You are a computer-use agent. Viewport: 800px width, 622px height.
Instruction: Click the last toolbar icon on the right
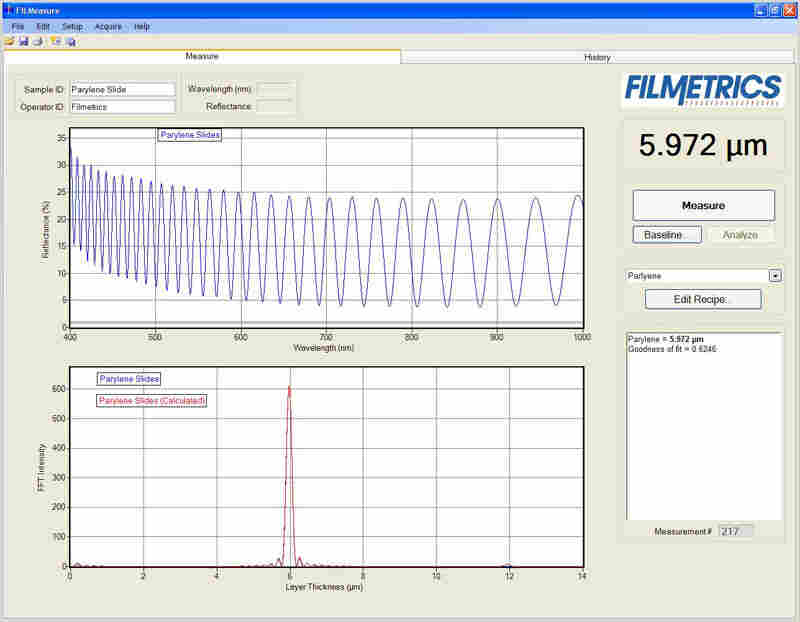pos(71,41)
